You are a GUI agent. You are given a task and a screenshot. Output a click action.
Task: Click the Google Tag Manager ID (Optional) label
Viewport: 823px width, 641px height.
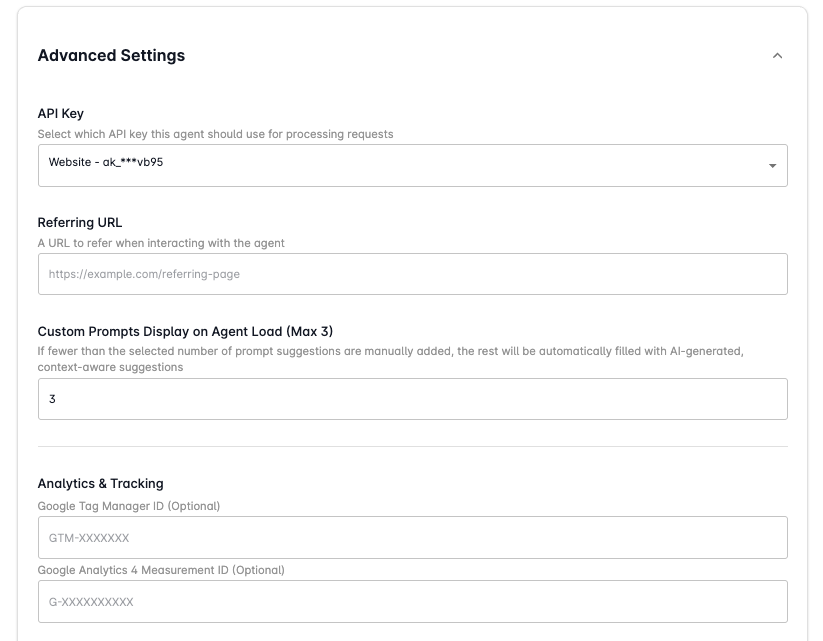[129, 506]
